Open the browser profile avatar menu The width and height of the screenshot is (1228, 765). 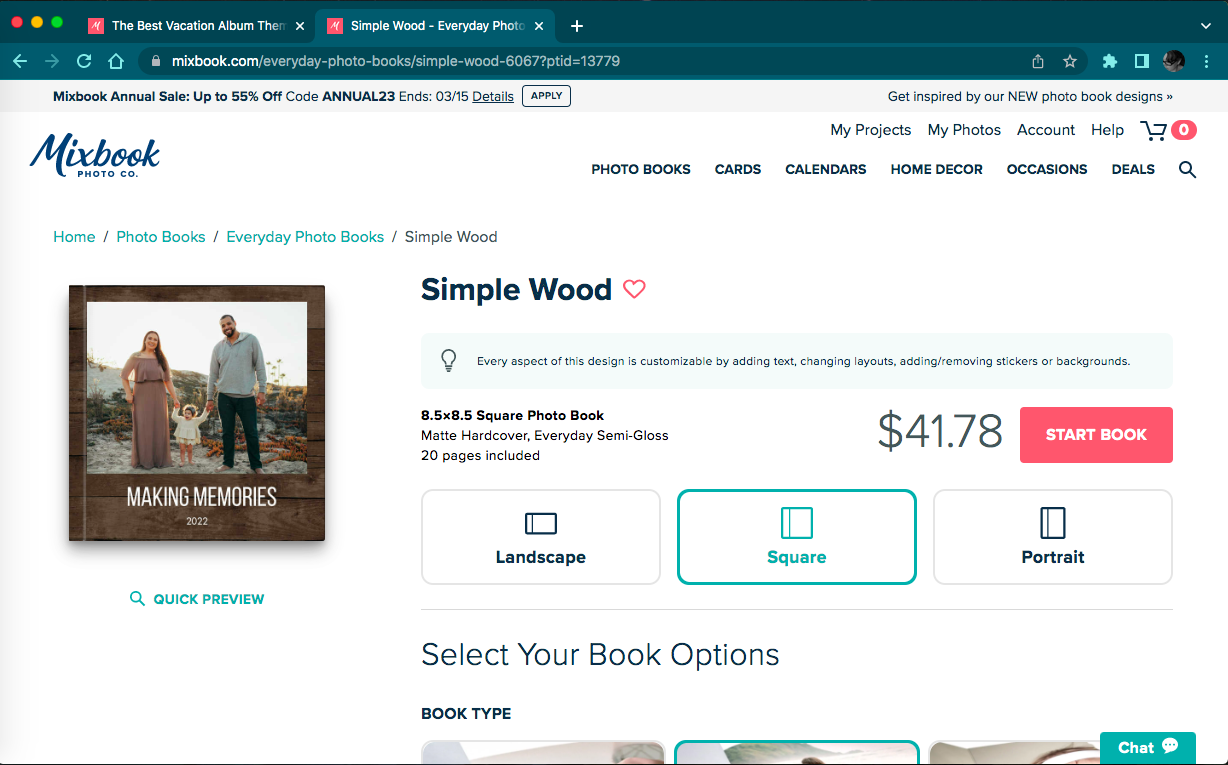tap(1173, 60)
